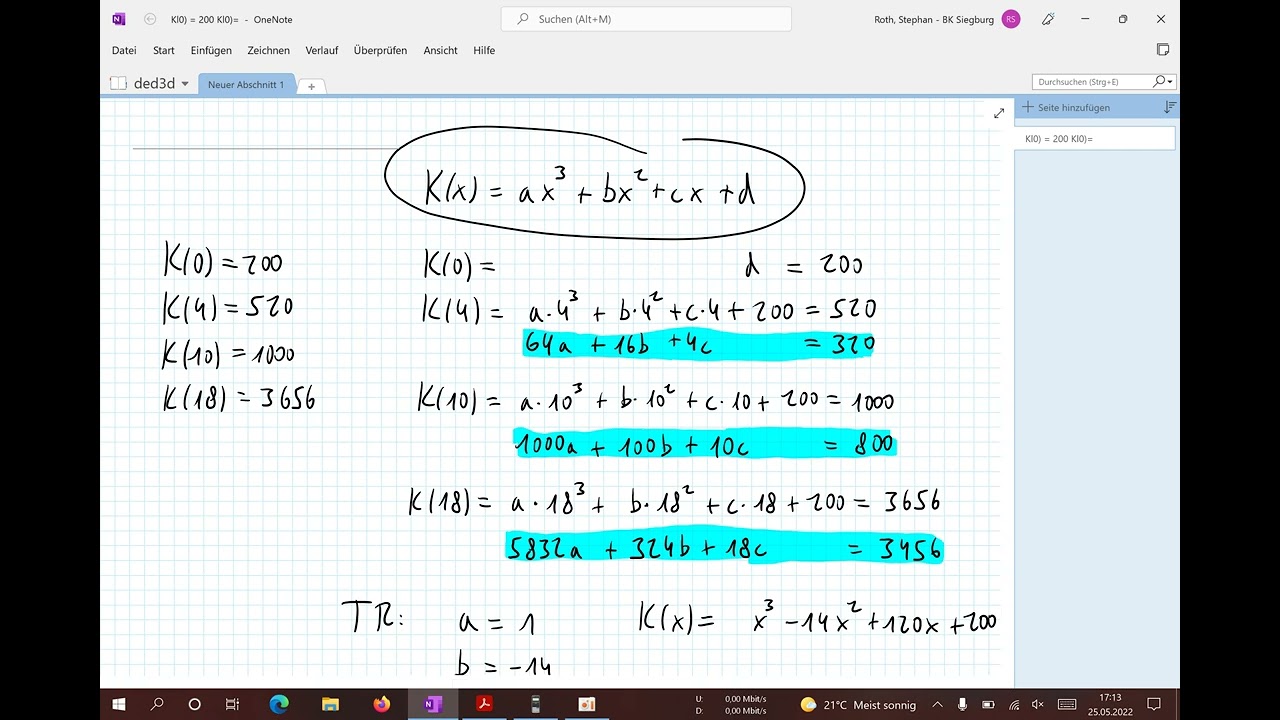The image size is (1280, 720).
Task: Add a new section with the plus tab
Action: [311, 86]
